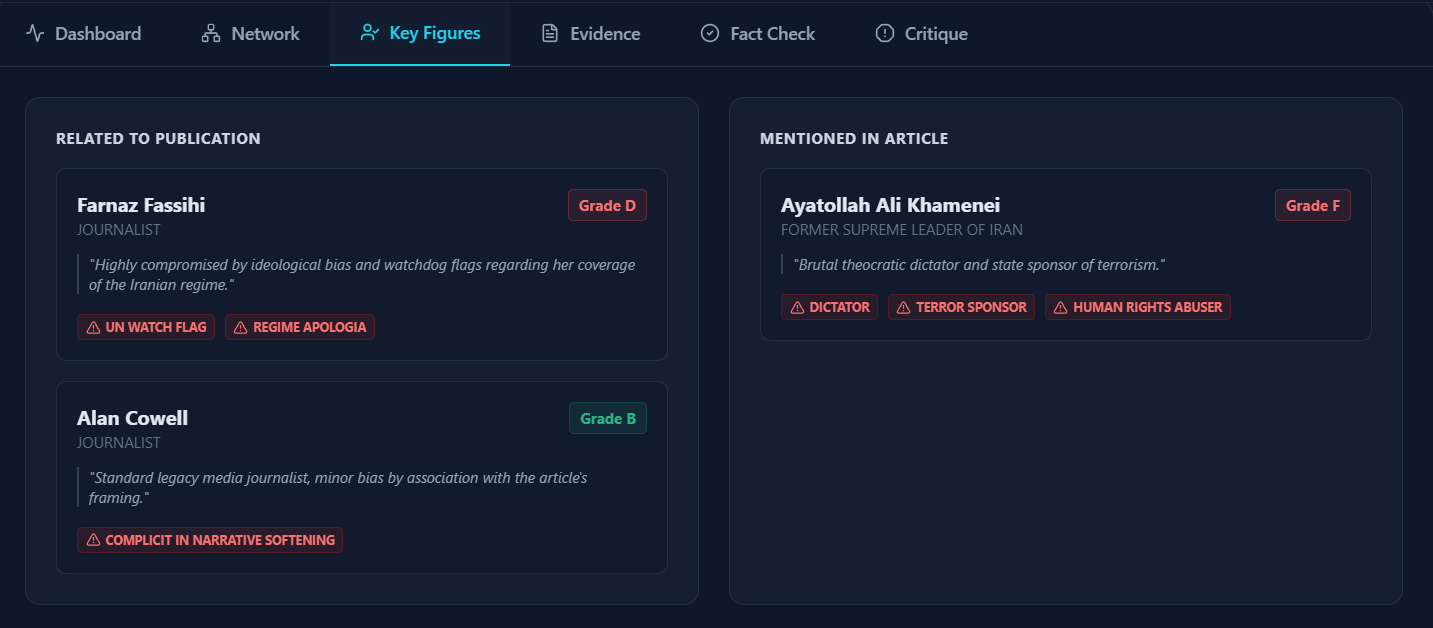Click the Alan Cowell name
Image resolution: width=1433 pixels, height=628 pixels.
(132, 418)
